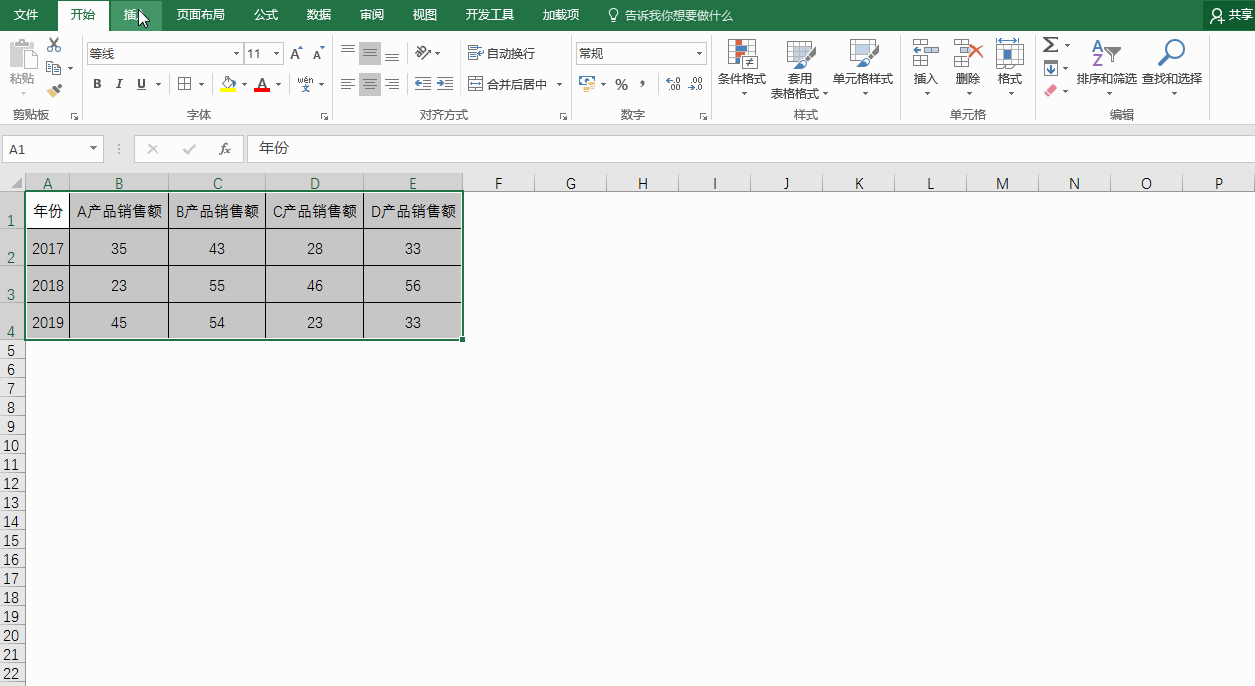
Task: Open 查找和选择 find and select
Action: [x=1172, y=68]
